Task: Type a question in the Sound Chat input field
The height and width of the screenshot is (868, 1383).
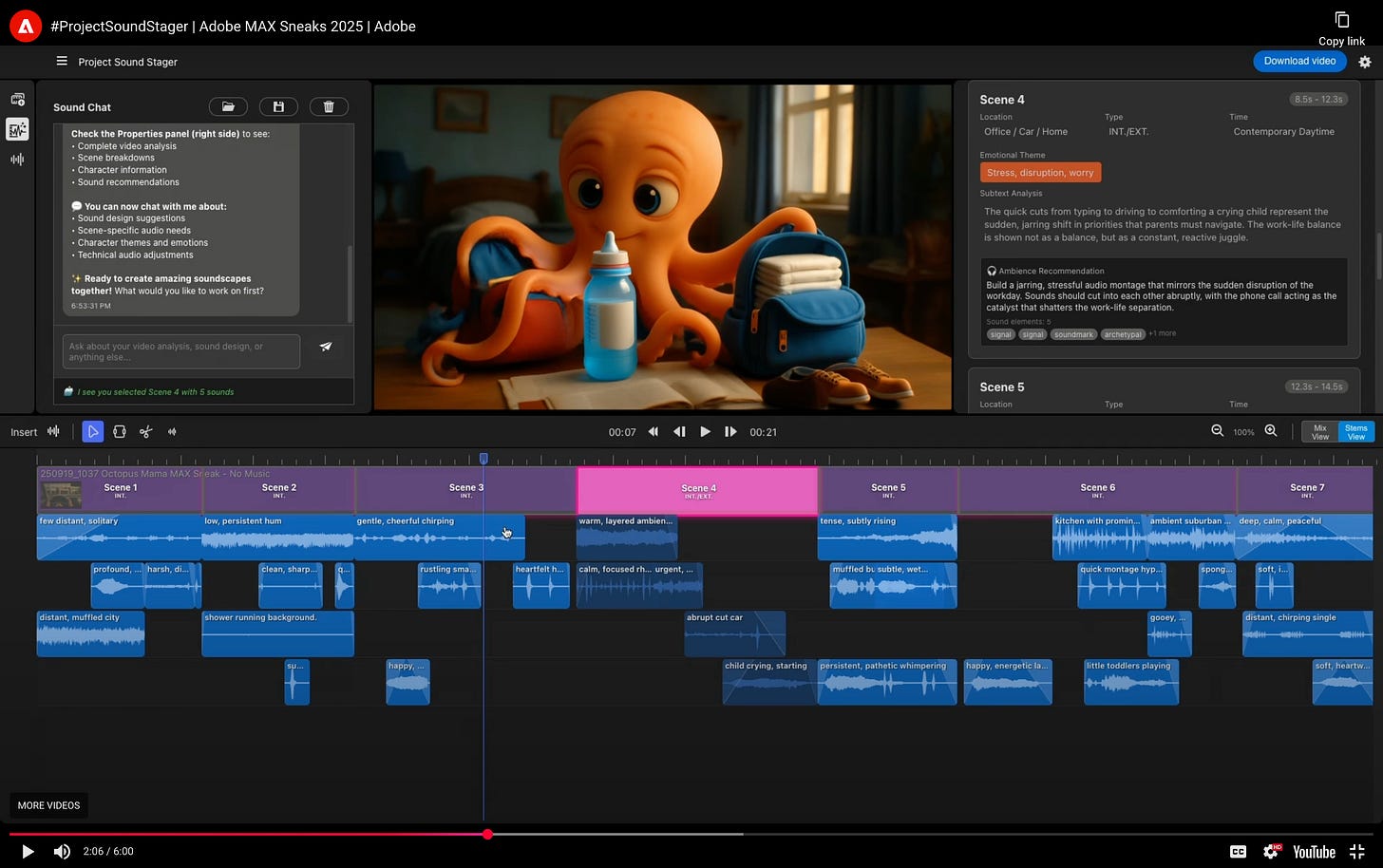Action: pos(180,350)
